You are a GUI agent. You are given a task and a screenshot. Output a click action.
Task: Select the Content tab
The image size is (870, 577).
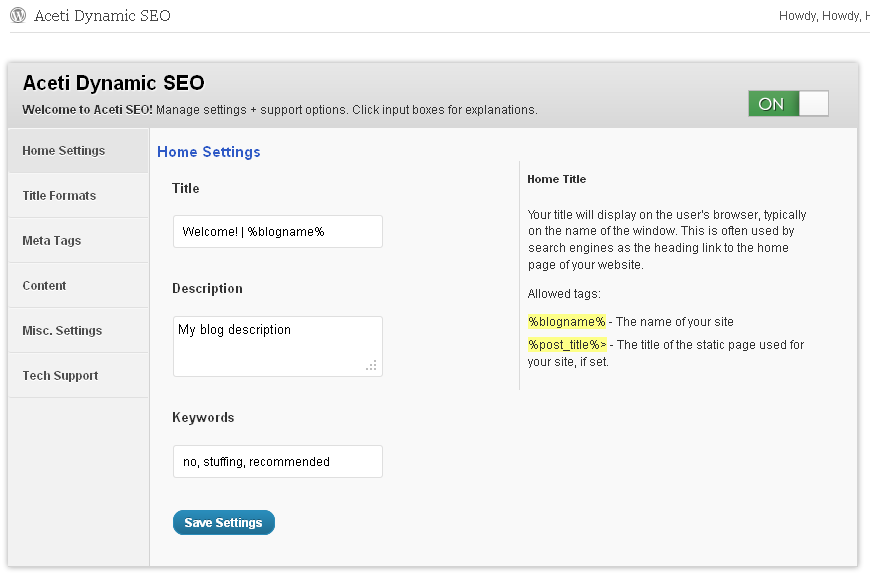(x=78, y=285)
